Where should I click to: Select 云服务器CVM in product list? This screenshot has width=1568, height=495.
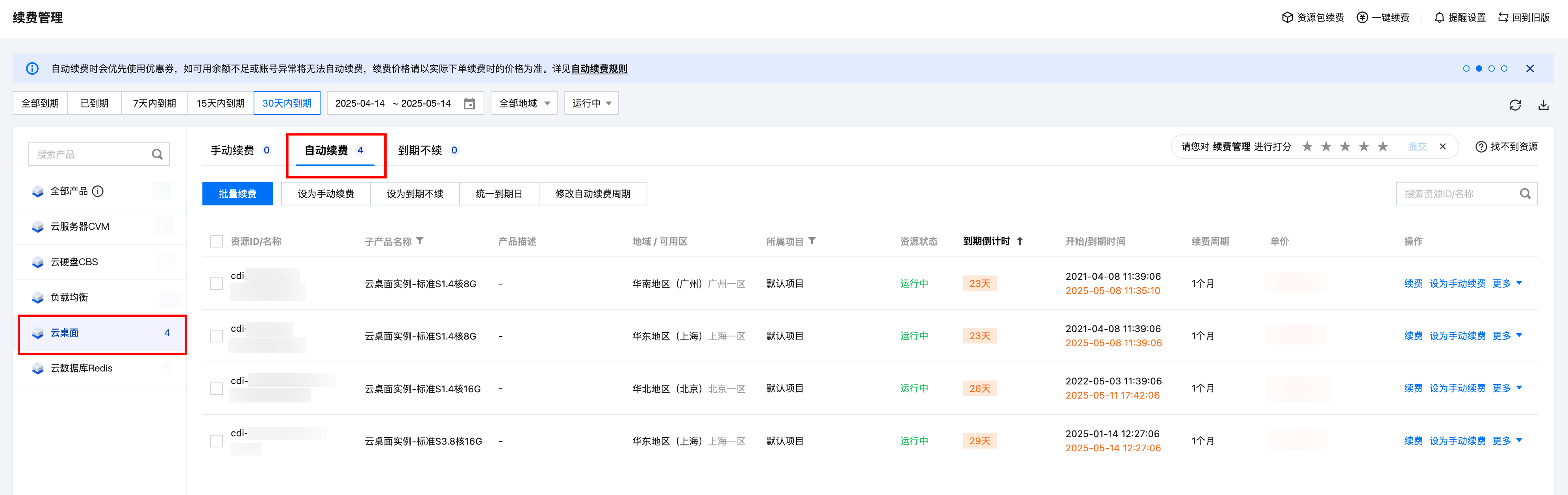tap(100, 227)
